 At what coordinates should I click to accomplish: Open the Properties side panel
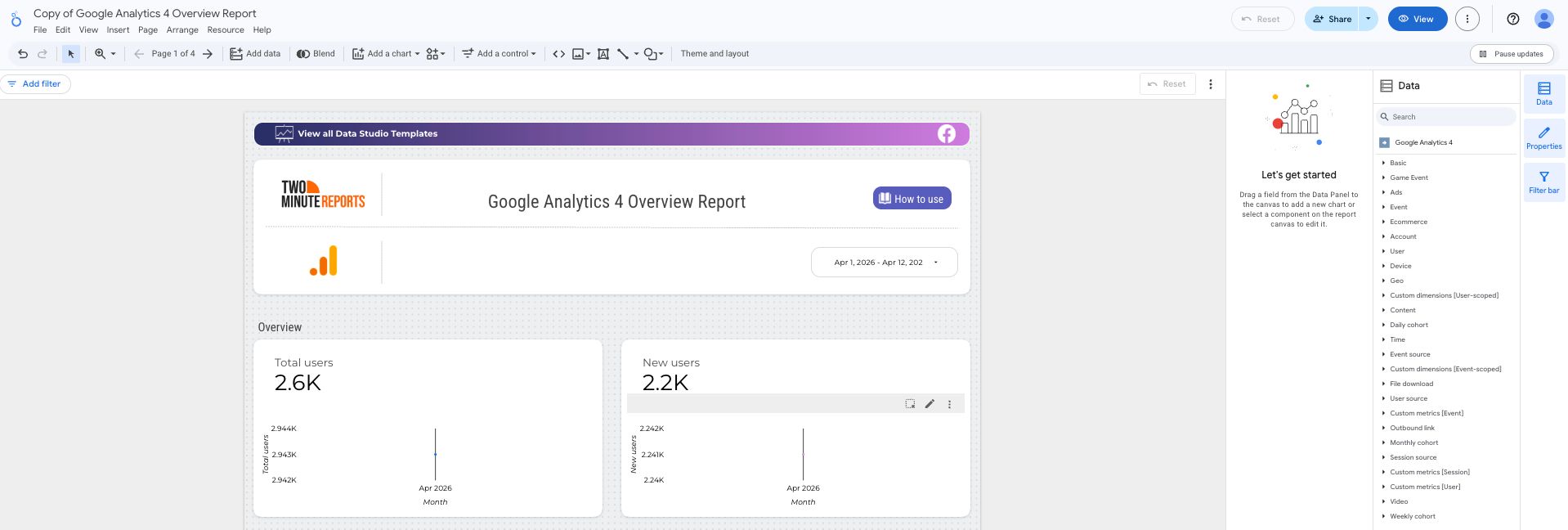(1543, 137)
